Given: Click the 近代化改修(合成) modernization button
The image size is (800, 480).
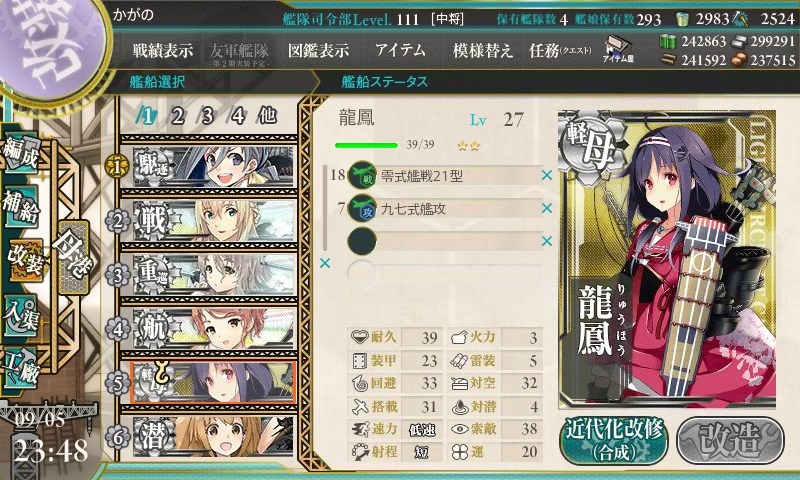Looking at the screenshot, I should [614, 440].
